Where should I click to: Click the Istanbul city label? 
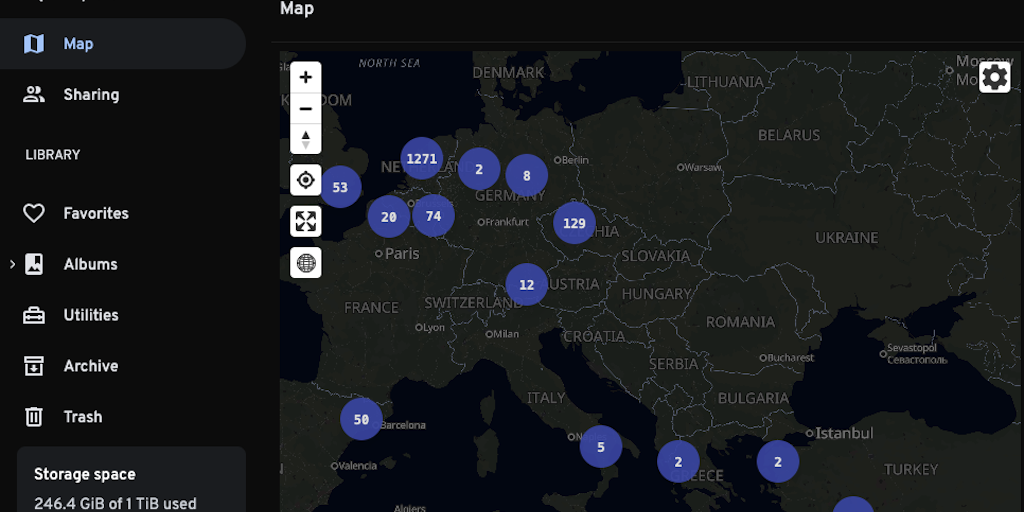[845, 433]
